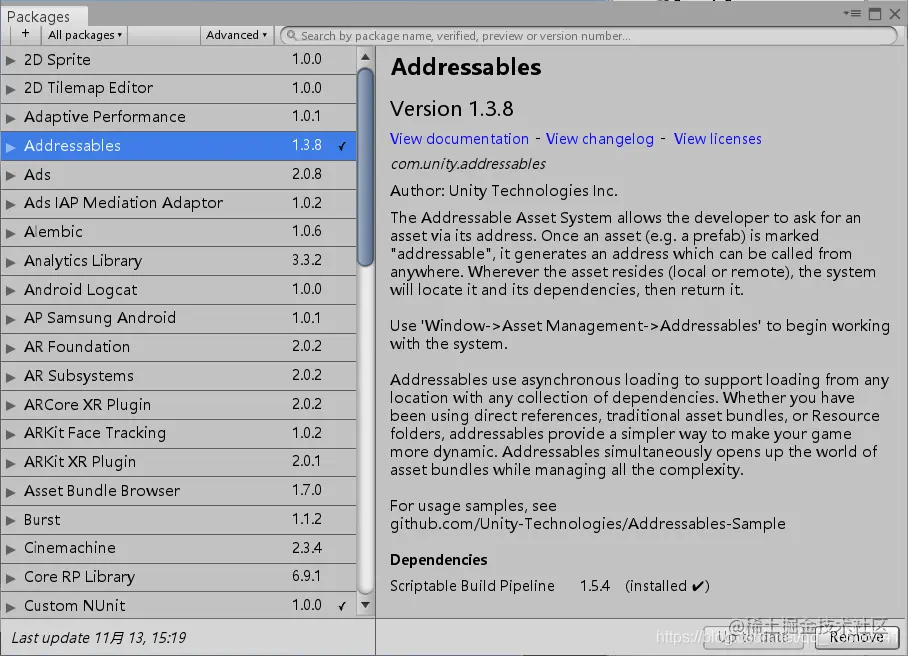Click the Remove button
Screen dimensions: 908x656
coord(857,637)
